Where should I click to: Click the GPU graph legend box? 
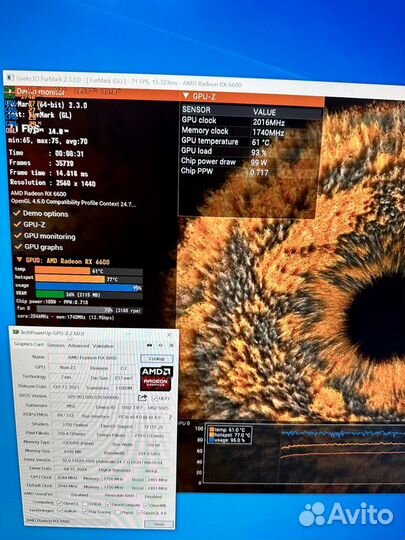[x=229, y=435]
